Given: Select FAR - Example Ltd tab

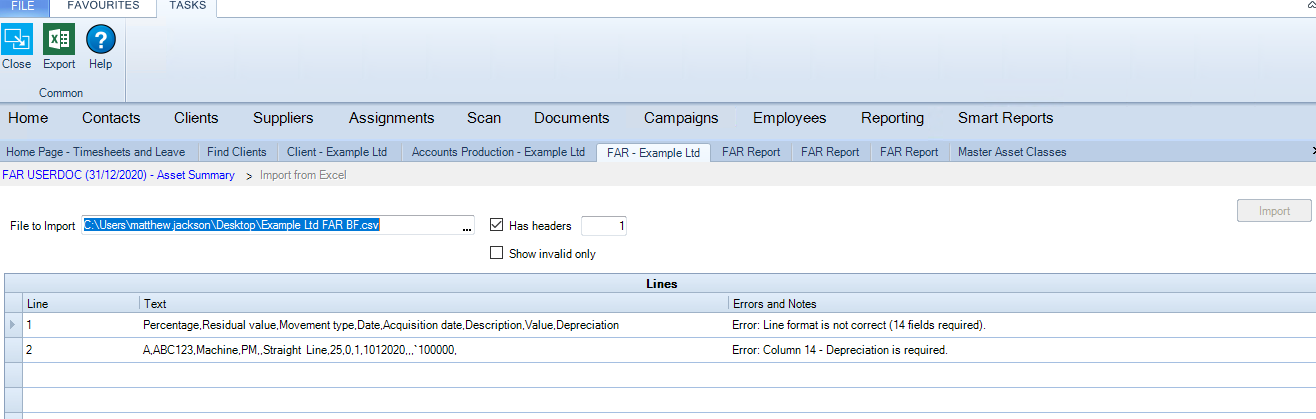Looking at the screenshot, I should point(653,152).
